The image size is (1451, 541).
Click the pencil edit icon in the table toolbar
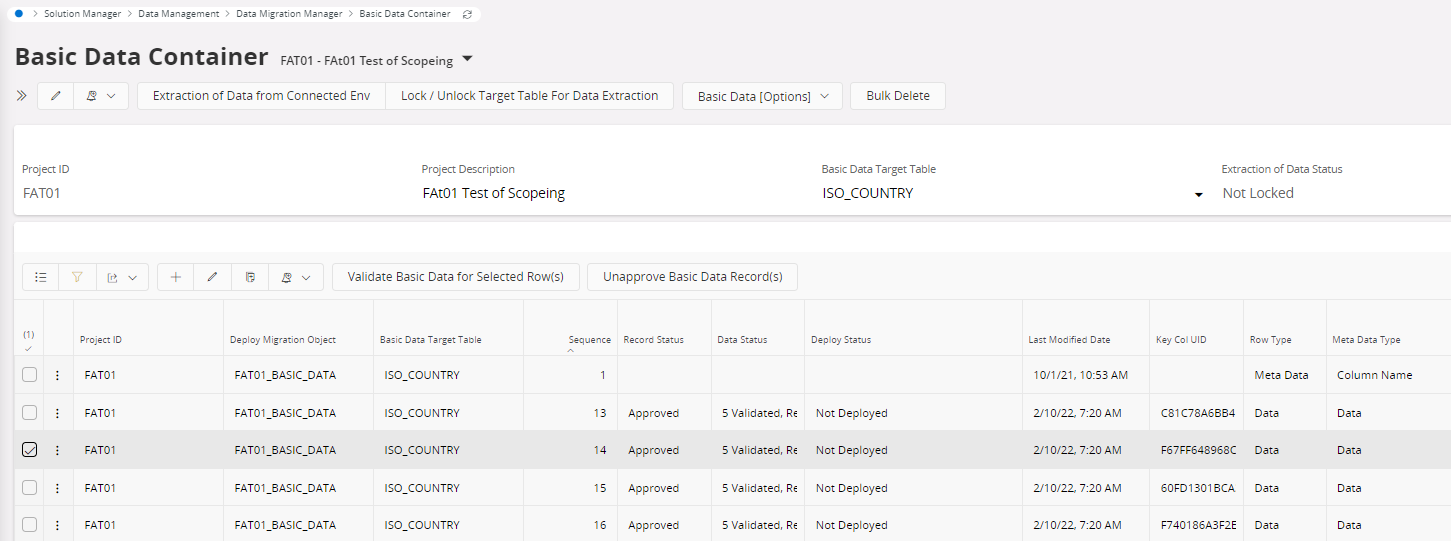click(212, 277)
